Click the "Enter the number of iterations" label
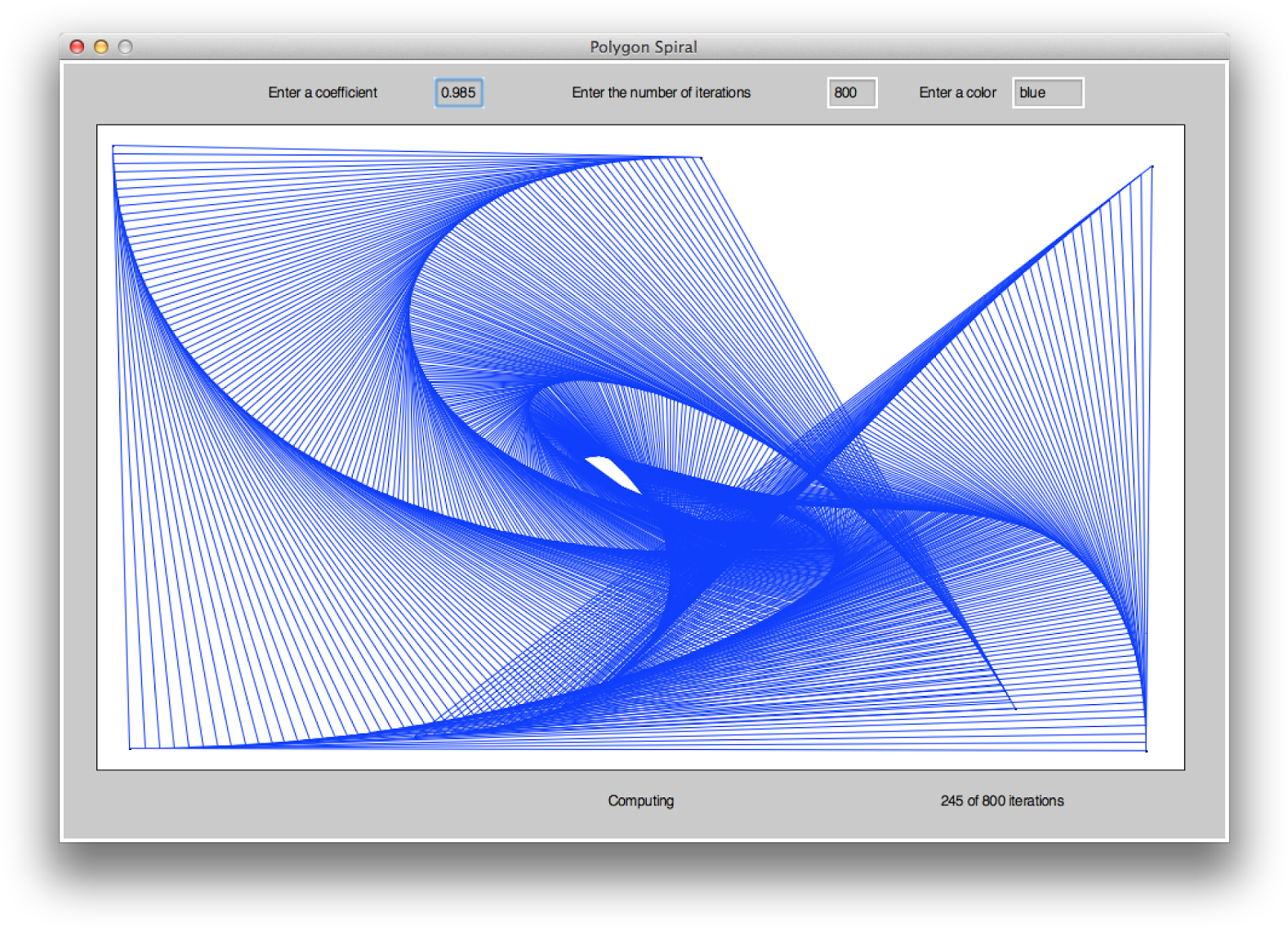The image size is (1288, 928). (661, 93)
